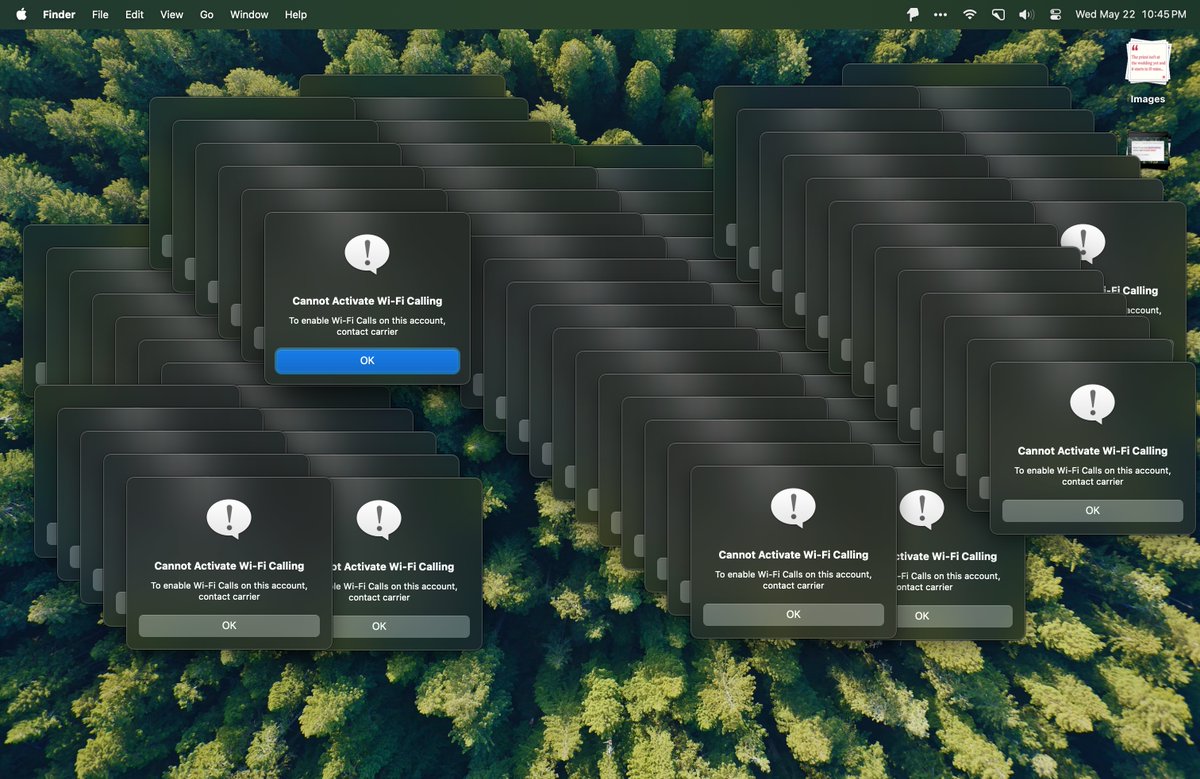This screenshot has width=1200, height=779.
Task: Open the Apple menu
Action: pos(20,14)
